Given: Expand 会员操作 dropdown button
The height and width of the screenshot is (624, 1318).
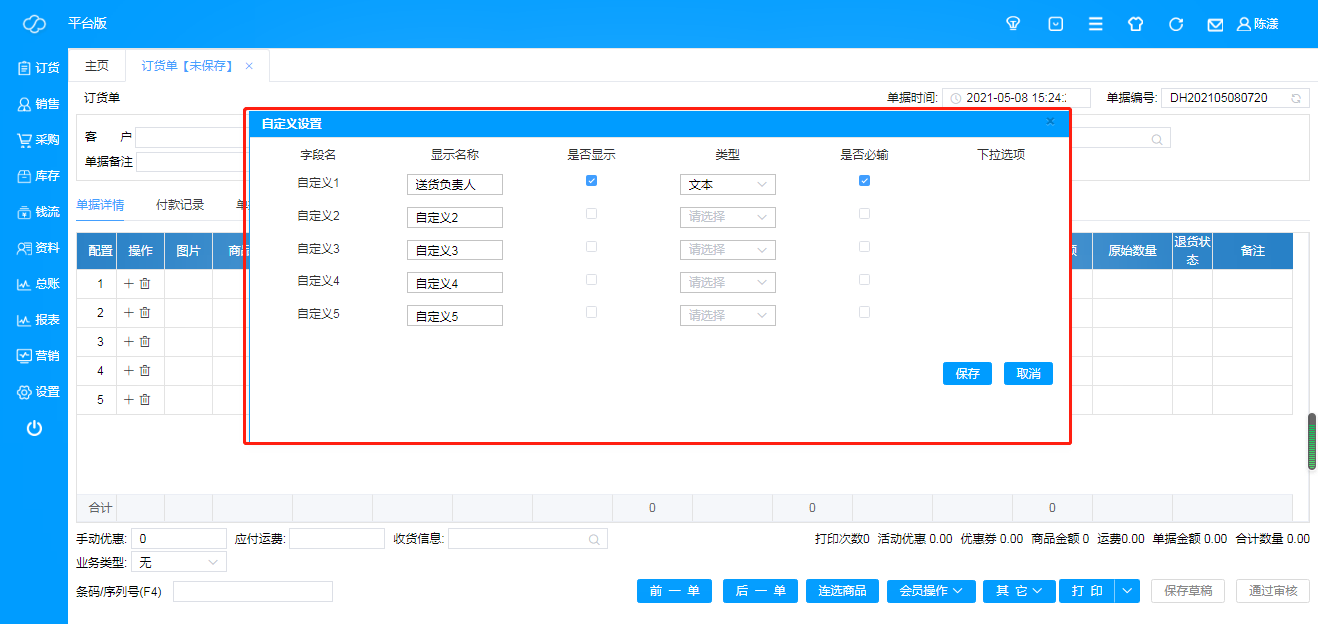Looking at the screenshot, I should click(x=931, y=591).
